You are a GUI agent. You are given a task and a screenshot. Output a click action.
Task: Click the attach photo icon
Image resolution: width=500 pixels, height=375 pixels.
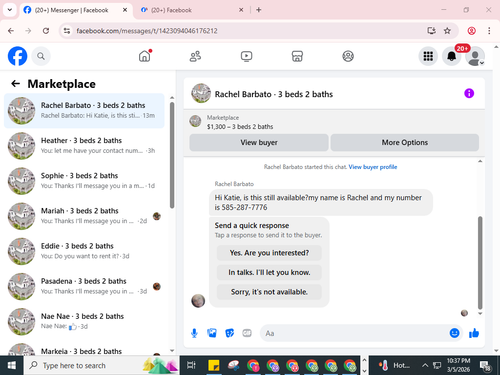pos(212,333)
